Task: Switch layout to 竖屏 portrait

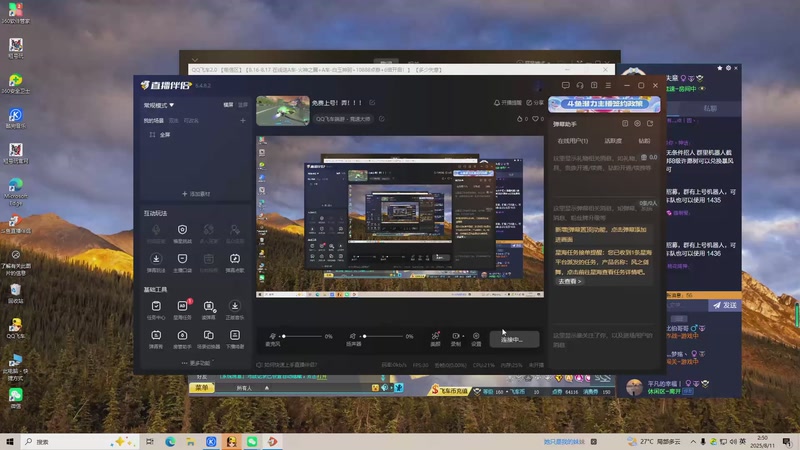Action: 243,105
